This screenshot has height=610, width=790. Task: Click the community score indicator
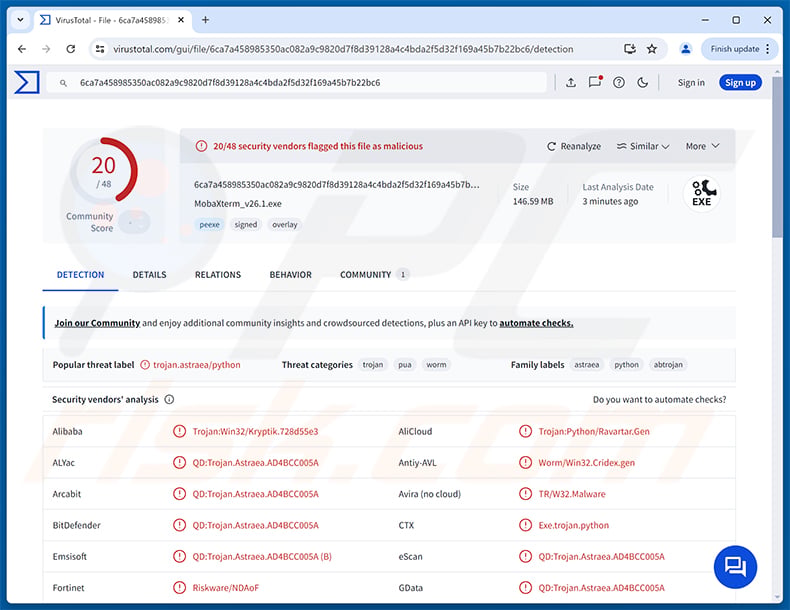click(135, 222)
